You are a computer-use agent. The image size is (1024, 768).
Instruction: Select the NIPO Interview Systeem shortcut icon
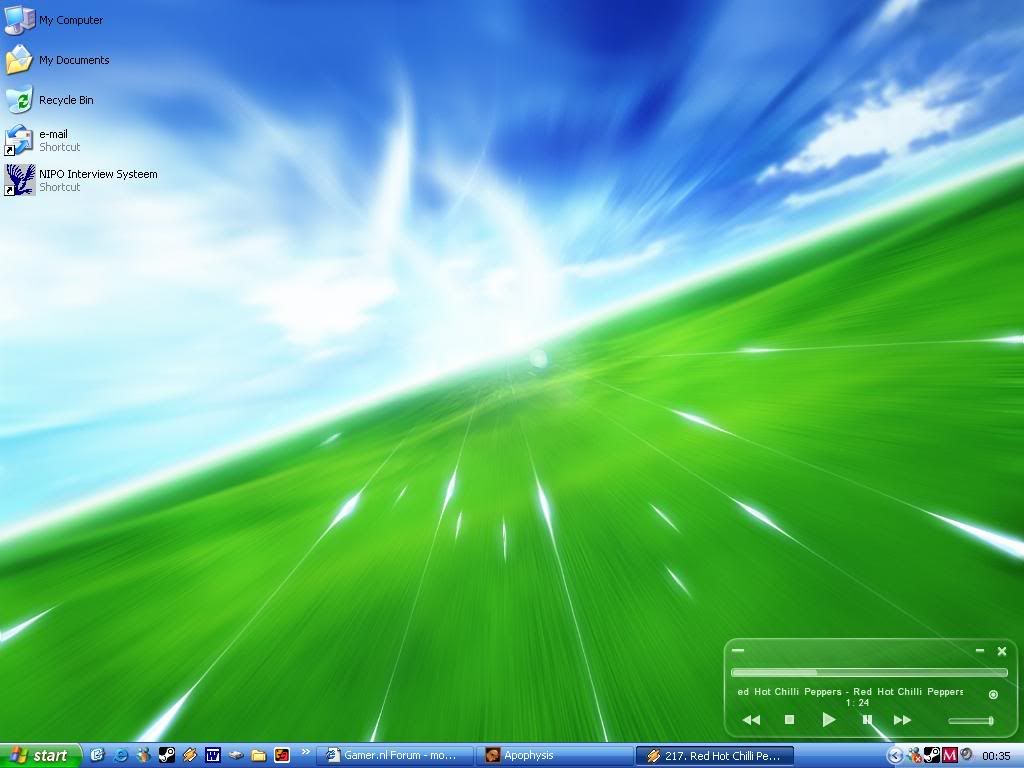click(x=20, y=180)
